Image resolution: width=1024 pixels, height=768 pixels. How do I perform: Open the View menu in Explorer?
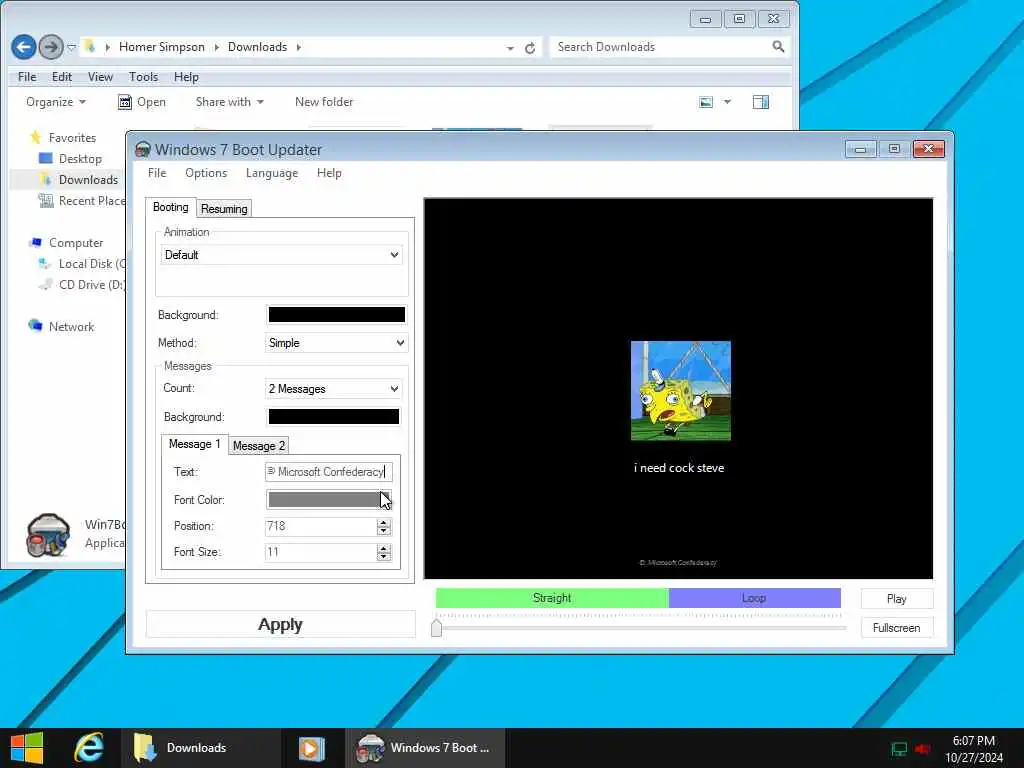(100, 77)
